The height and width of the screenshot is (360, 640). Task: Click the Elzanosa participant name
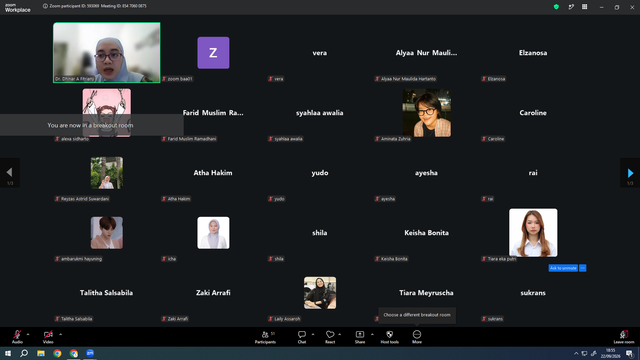533,53
